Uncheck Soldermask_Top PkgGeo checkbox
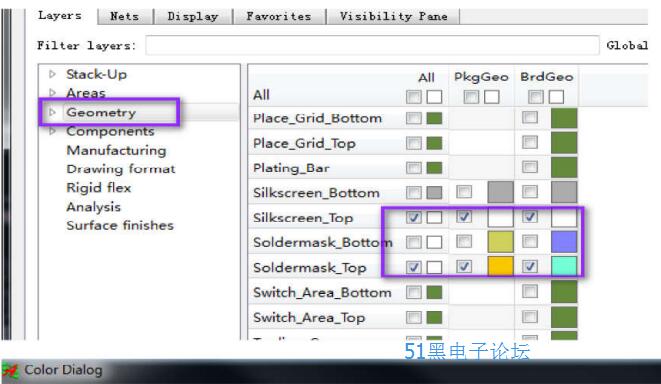 click(x=464, y=266)
